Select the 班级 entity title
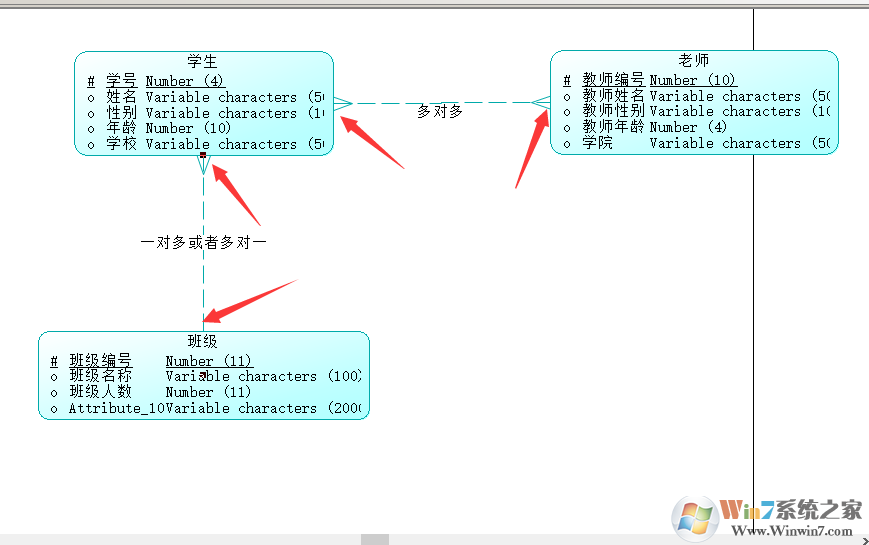 202,341
